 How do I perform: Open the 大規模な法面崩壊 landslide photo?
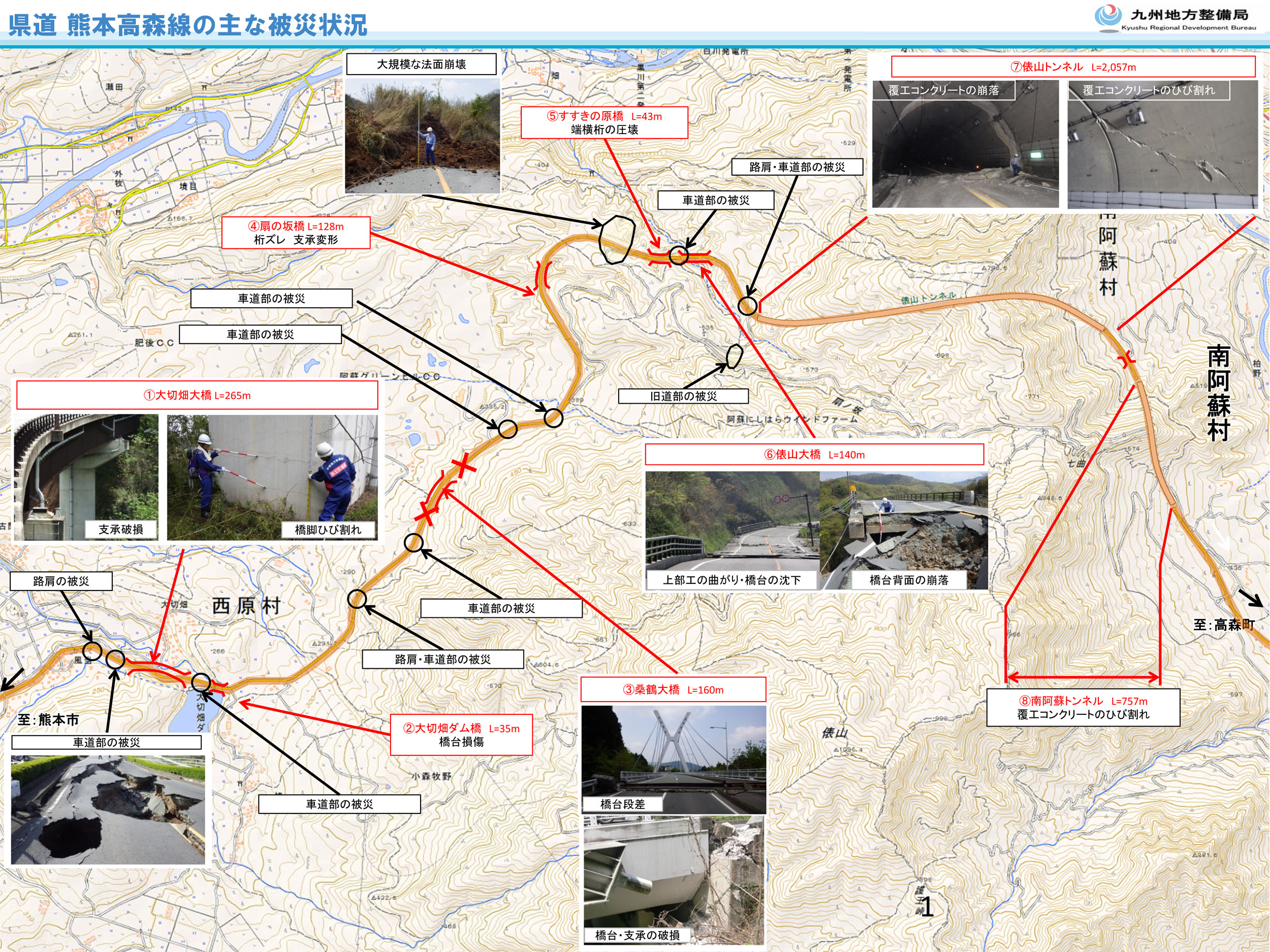coord(422,136)
